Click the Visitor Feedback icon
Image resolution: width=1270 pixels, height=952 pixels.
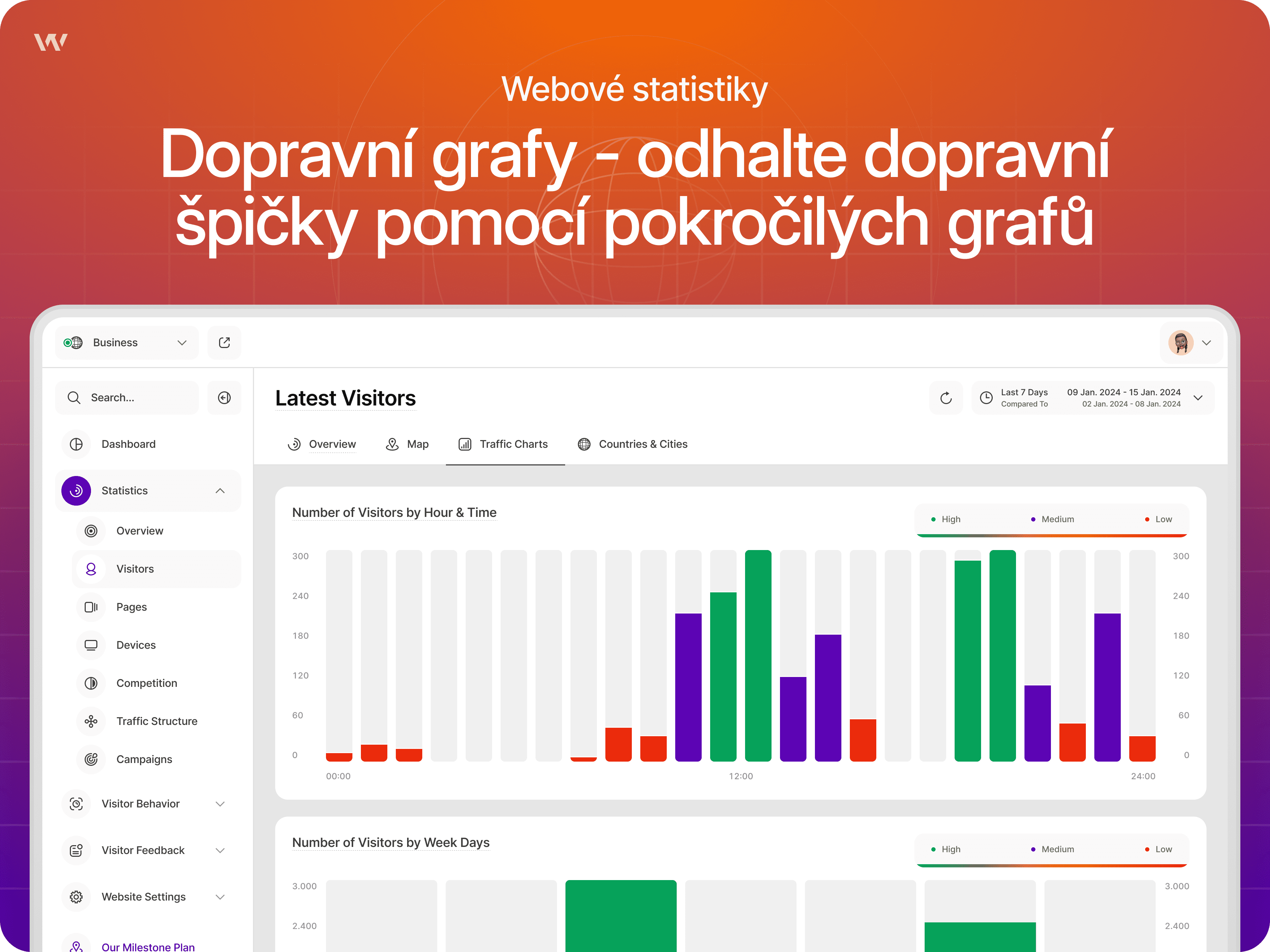[76, 850]
